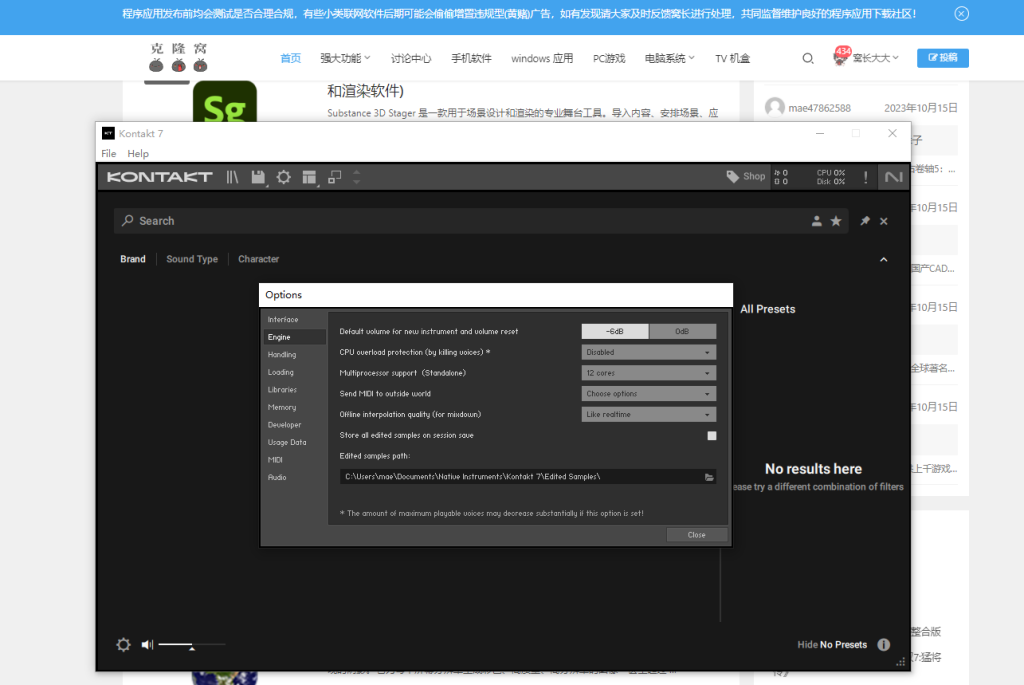
Task: Pin the browser with pushpin icon
Action: pyautogui.click(x=865, y=221)
